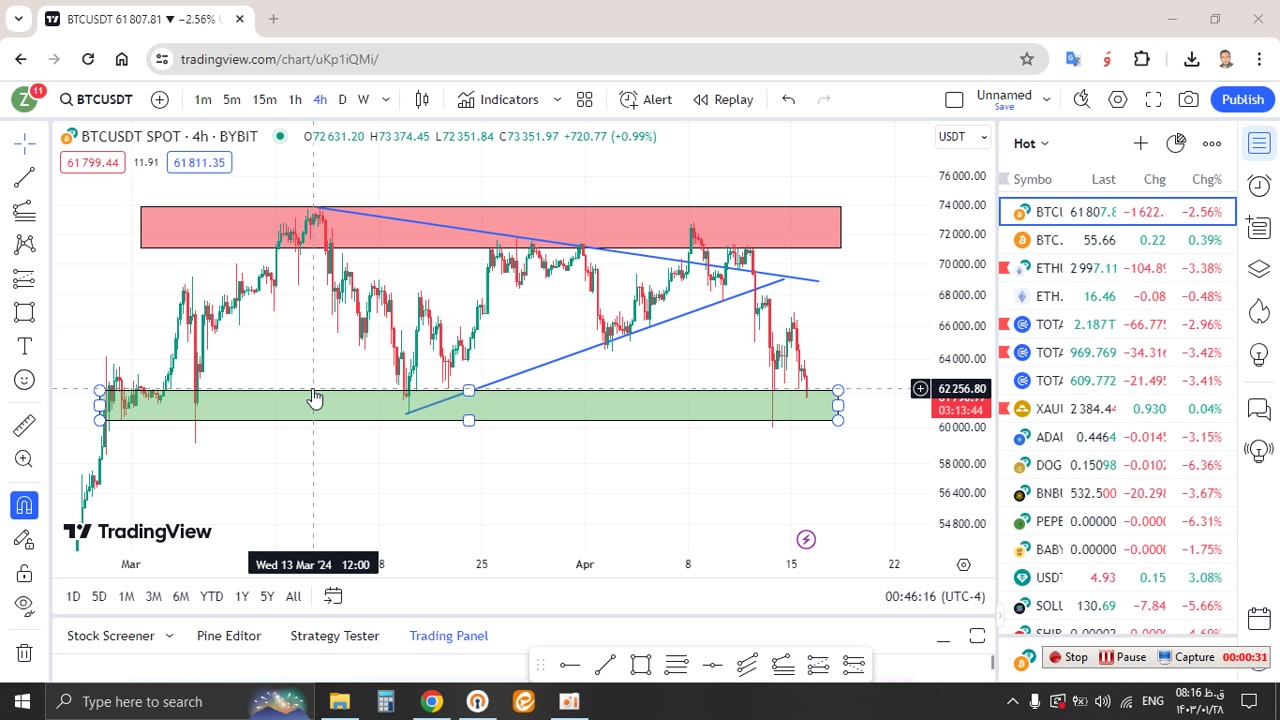Viewport: 1280px width, 720px height.
Task: Activate the zoom in tool
Action: 25,459
